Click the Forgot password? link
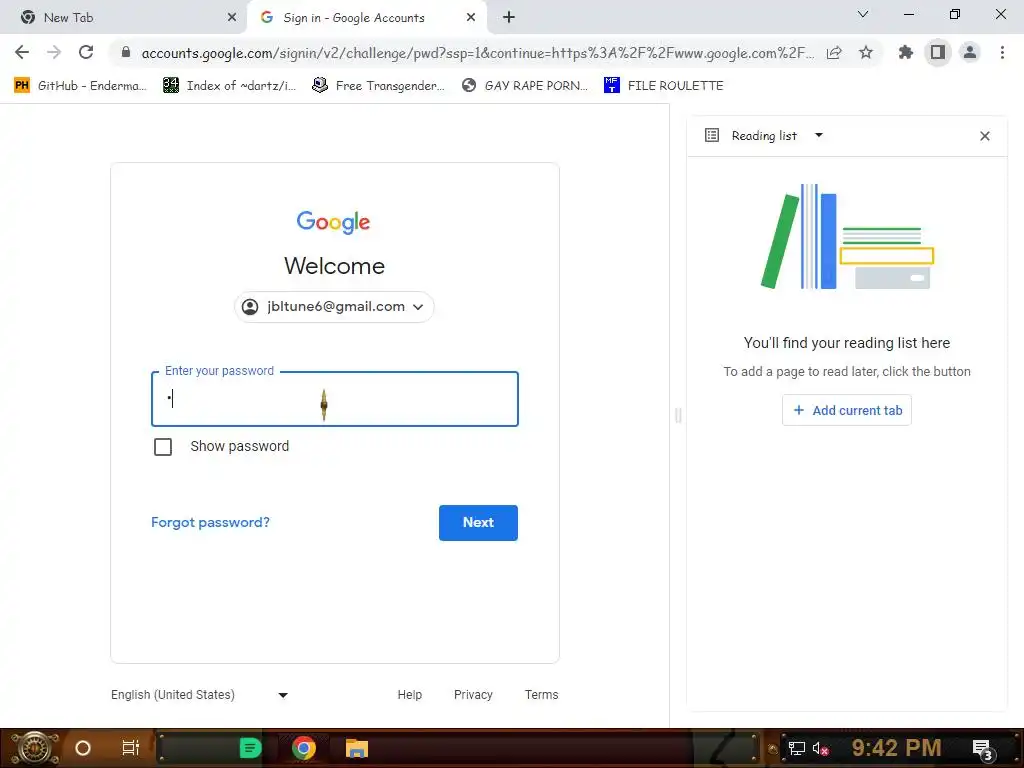 tap(210, 522)
